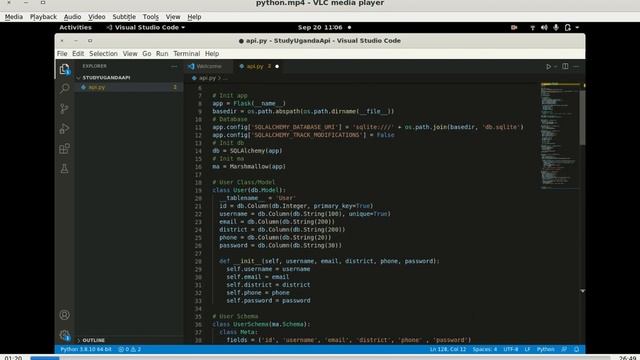Select the Python 3.8.10 64-bit interpreter
This screenshot has width=640, height=360.
click(x=86, y=349)
